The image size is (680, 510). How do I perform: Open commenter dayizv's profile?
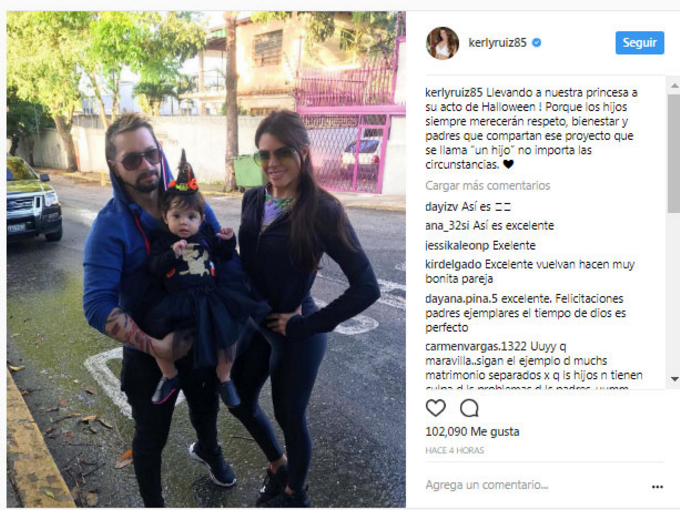tap(441, 207)
